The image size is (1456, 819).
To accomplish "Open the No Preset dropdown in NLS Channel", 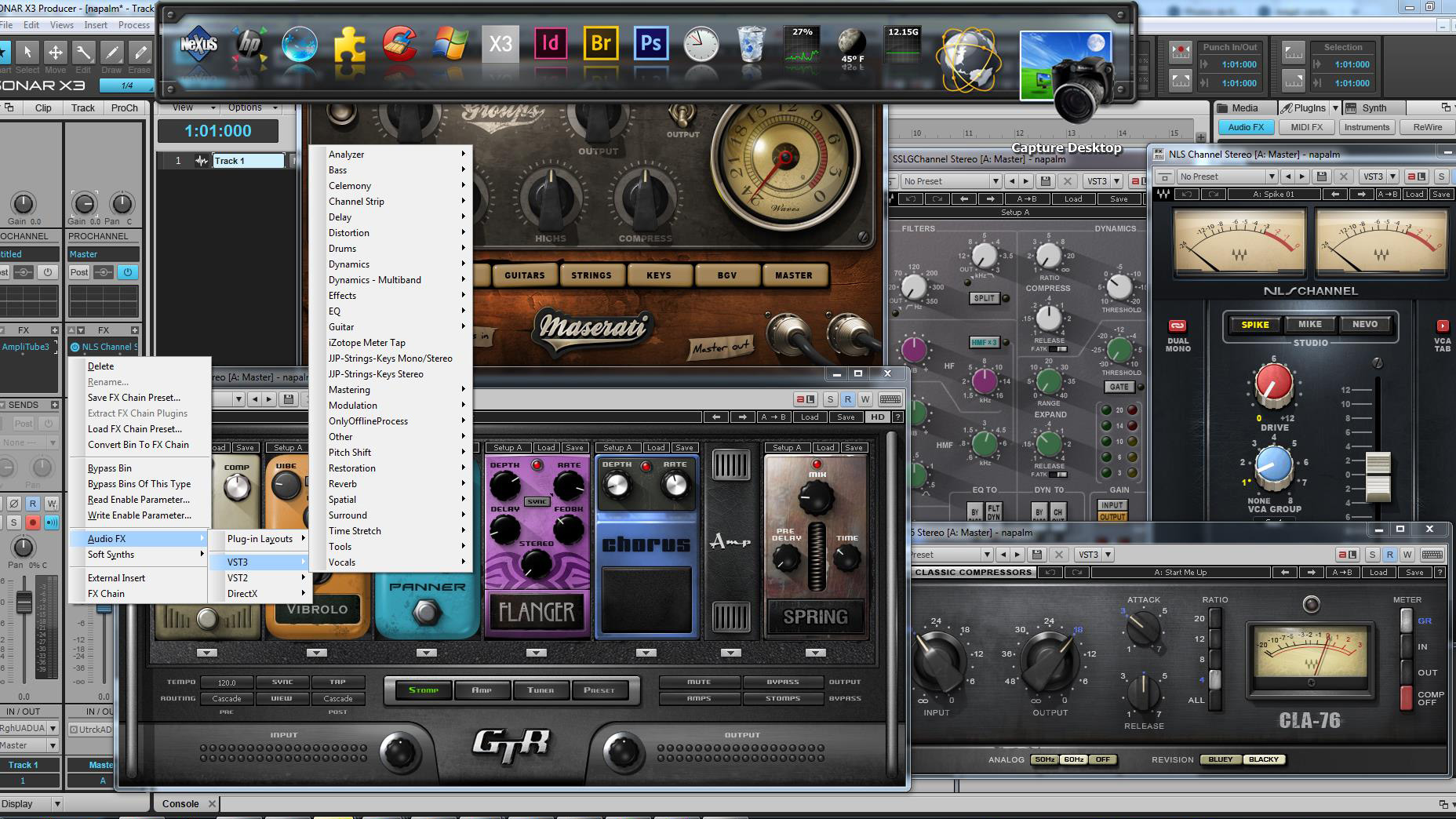I will coord(1228,177).
